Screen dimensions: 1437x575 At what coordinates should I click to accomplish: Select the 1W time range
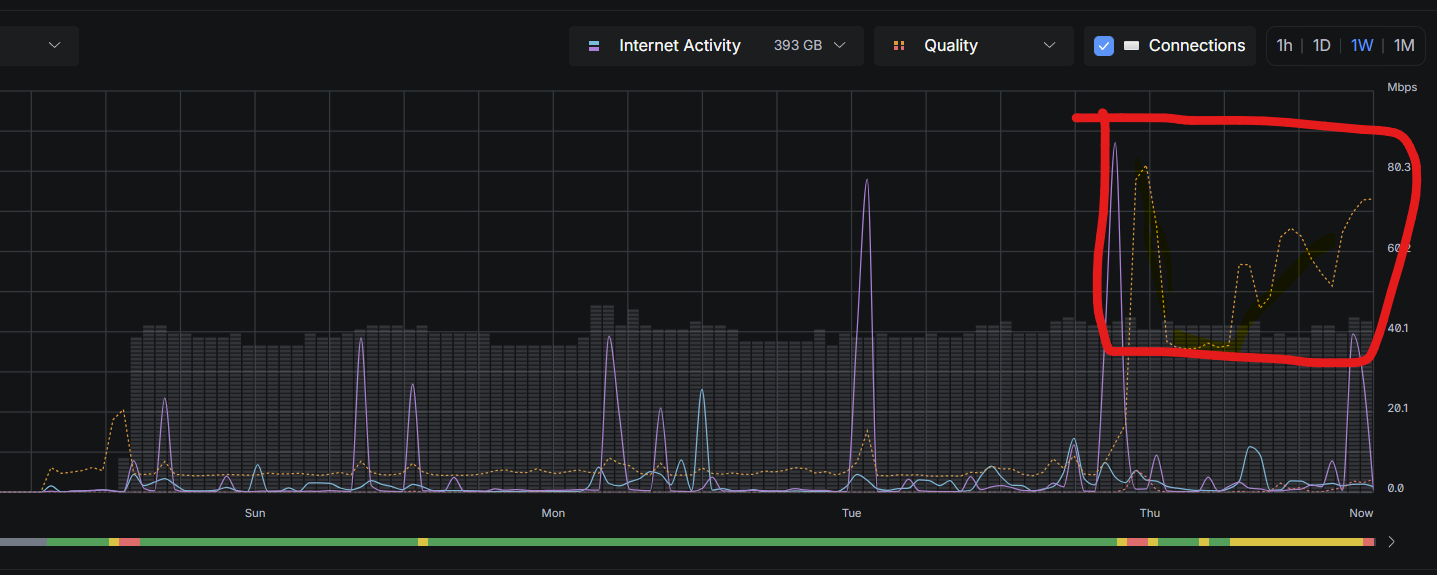(1362, 46)
